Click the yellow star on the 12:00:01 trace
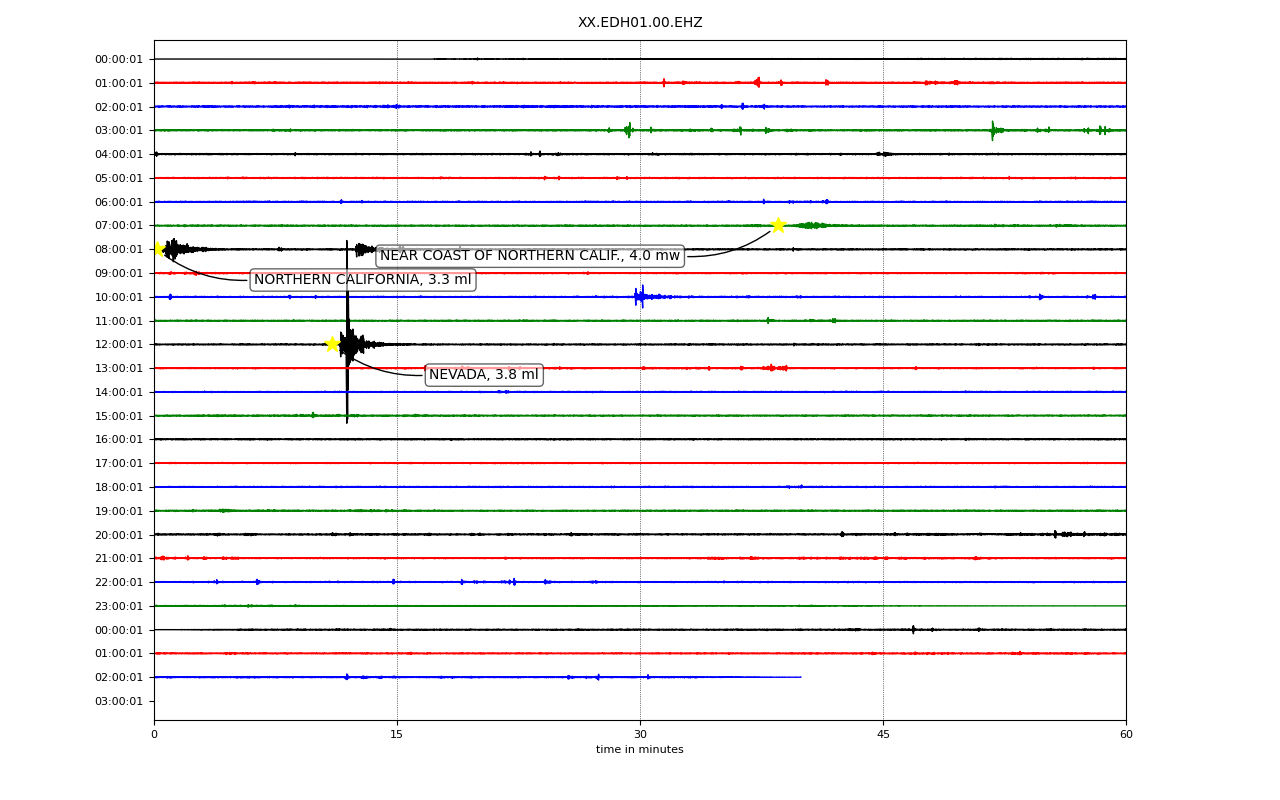Screen dimensions: 1280x800 point(333,344)
